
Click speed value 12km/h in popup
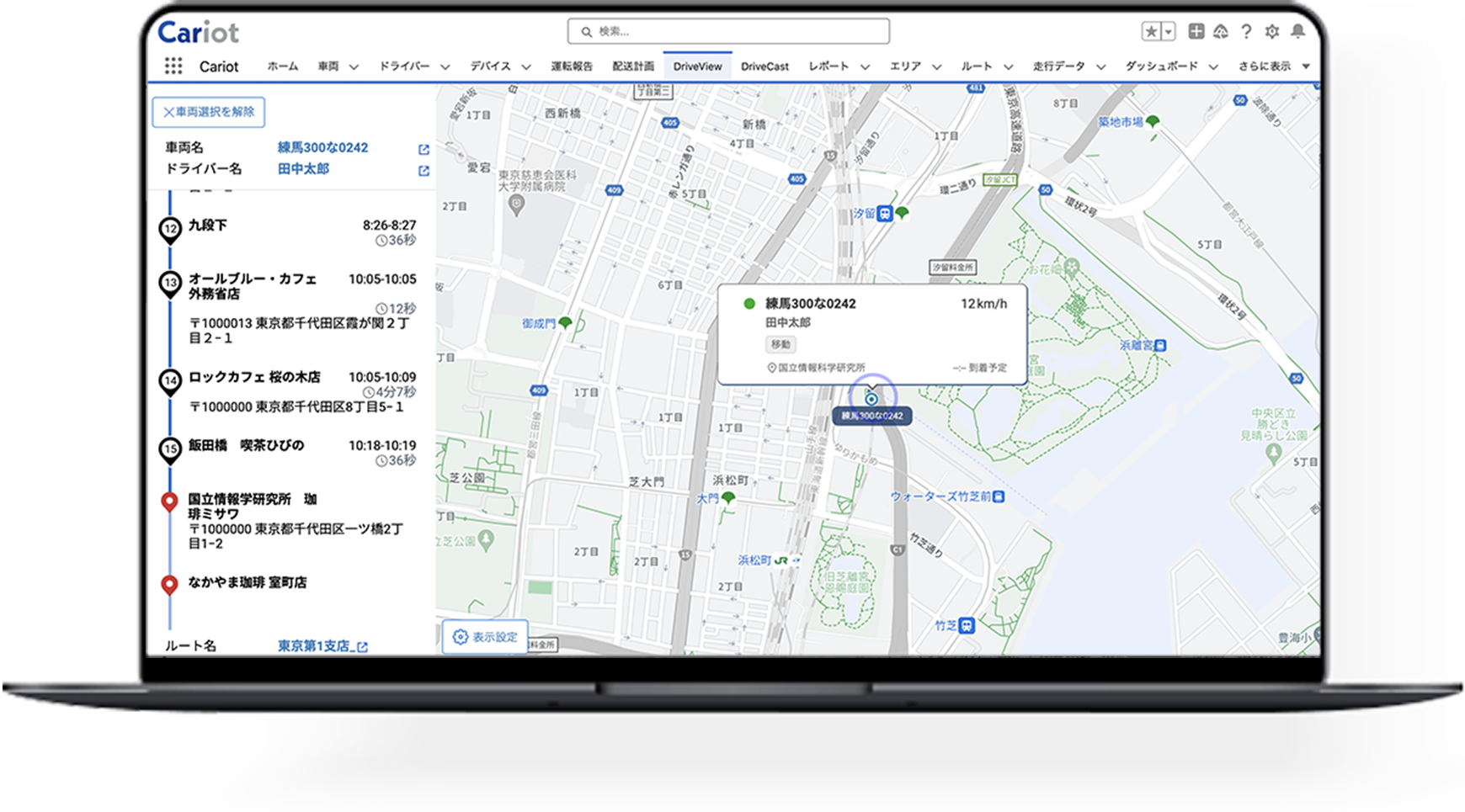click(983, 304)
